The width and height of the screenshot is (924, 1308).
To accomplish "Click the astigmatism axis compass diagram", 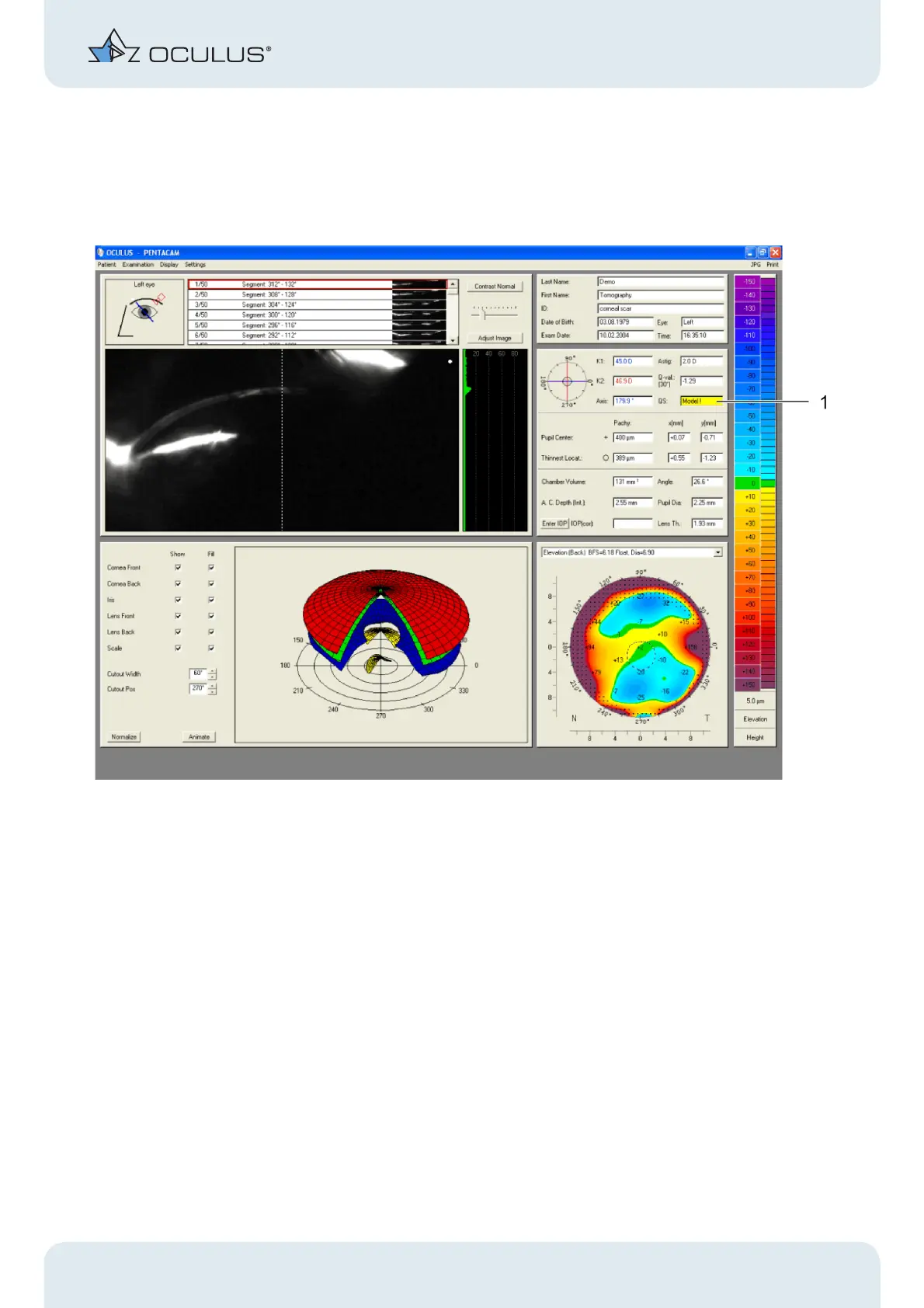I will [567, 381].
